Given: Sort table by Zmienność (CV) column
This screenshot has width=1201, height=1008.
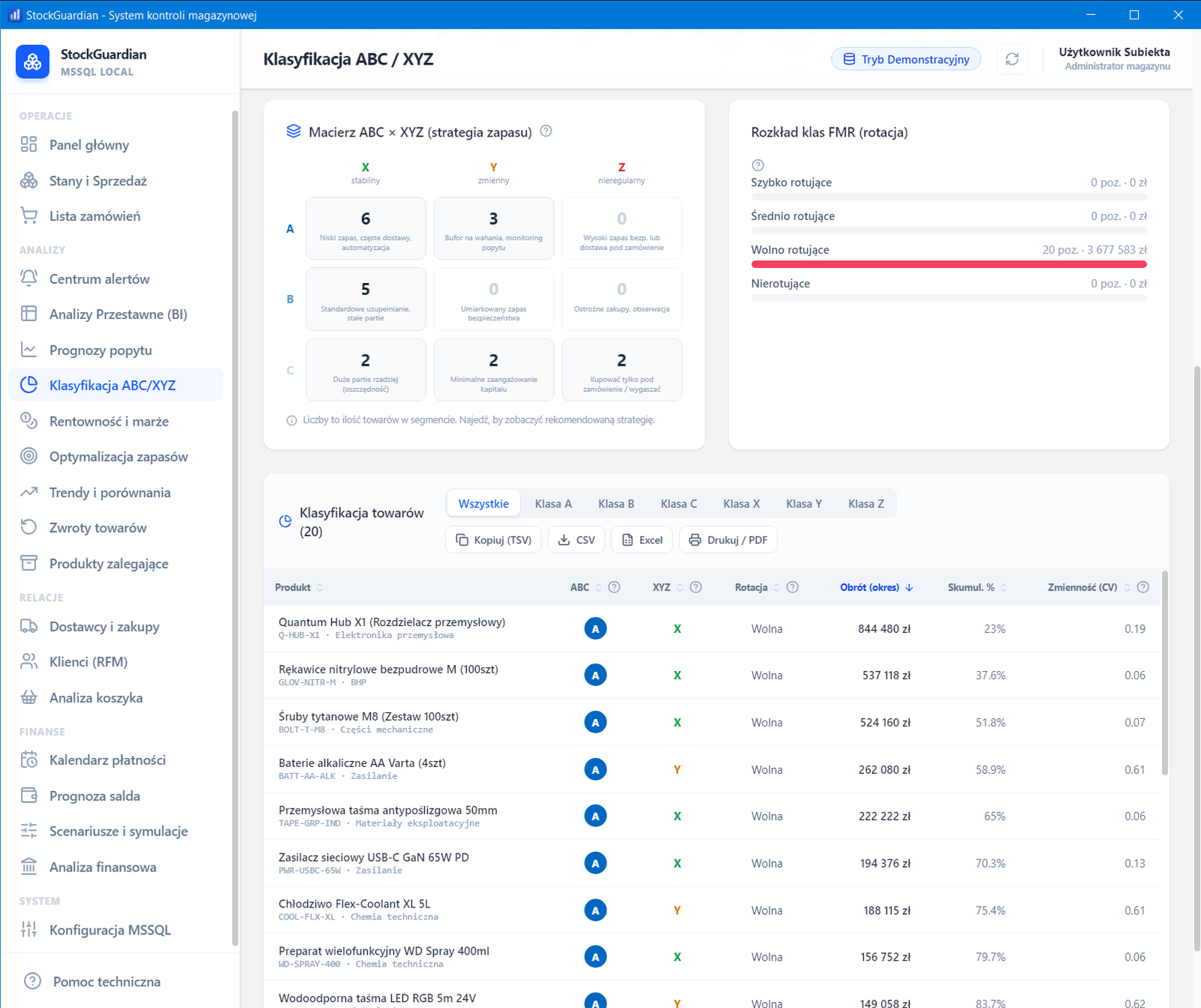Looking at the screenshot, I should click(x=1089, y=588).
